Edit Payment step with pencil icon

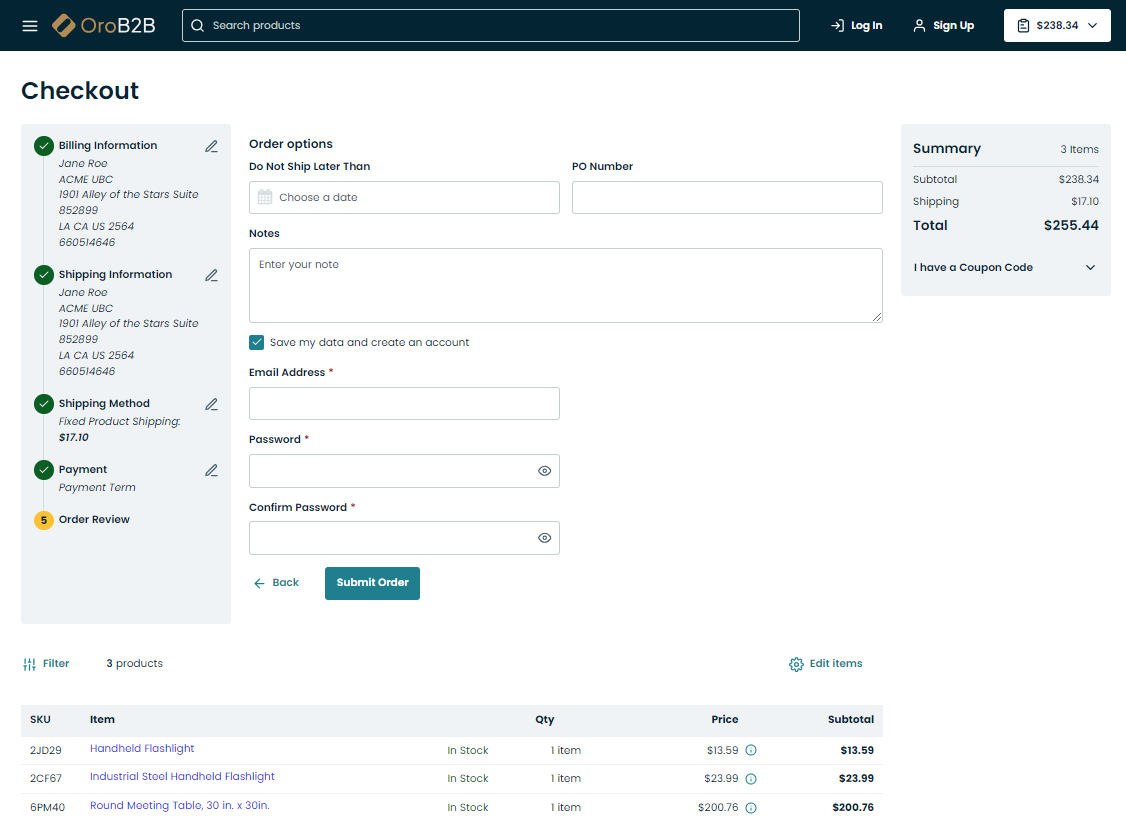pos(211,470)
